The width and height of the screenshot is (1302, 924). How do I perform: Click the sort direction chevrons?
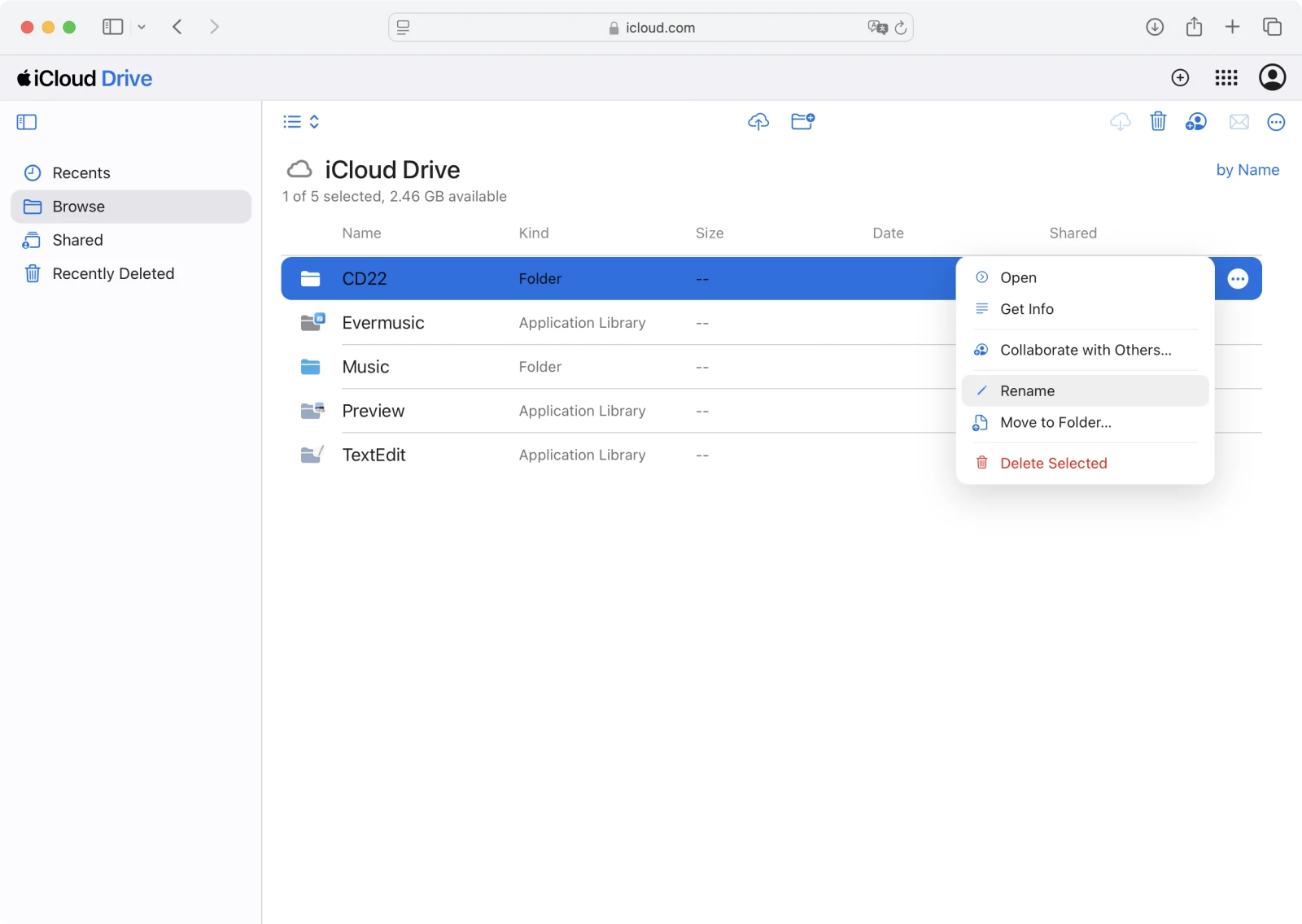coord(313,121)
